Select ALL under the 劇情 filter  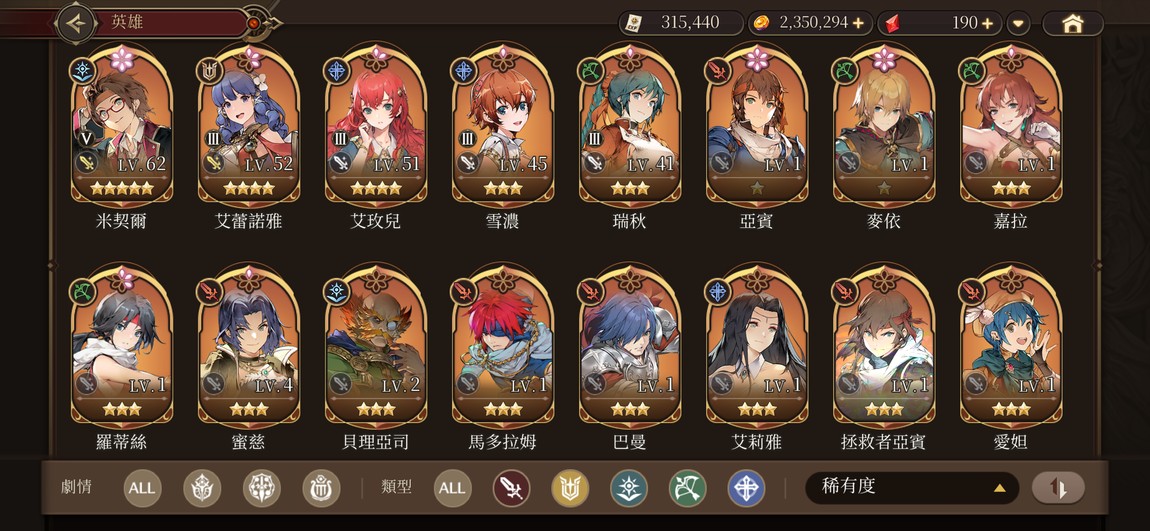(x=142, y=488)
